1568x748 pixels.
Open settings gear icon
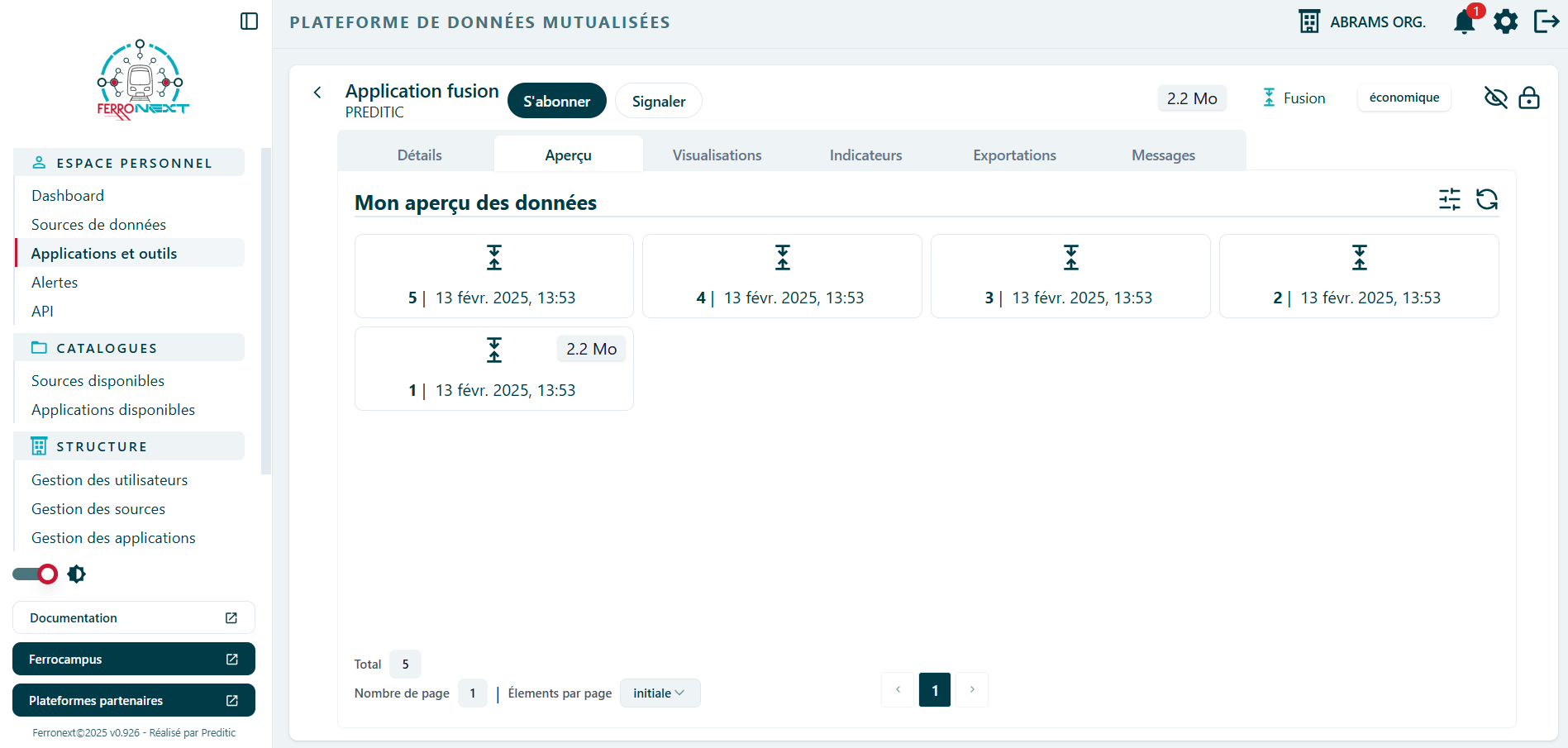pos(1506,21)
